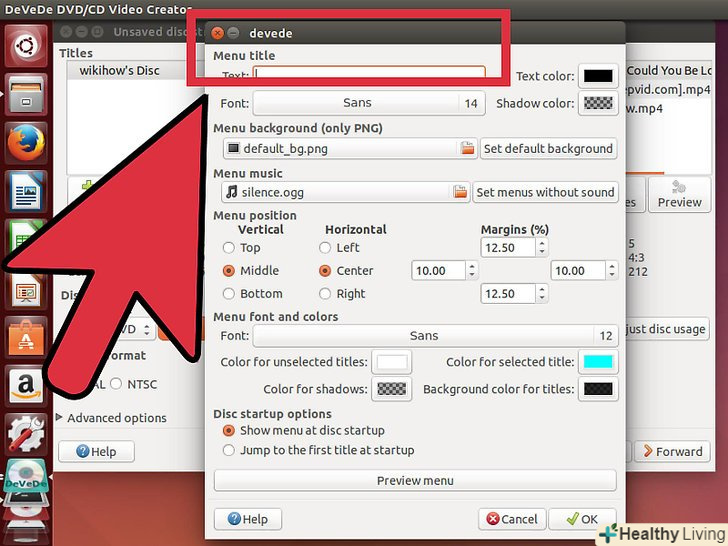Viewport: 728px width, 546px height.
Task: Open the Files manager launcher icon
Action: pyautogui.click(x=26, y=95)
